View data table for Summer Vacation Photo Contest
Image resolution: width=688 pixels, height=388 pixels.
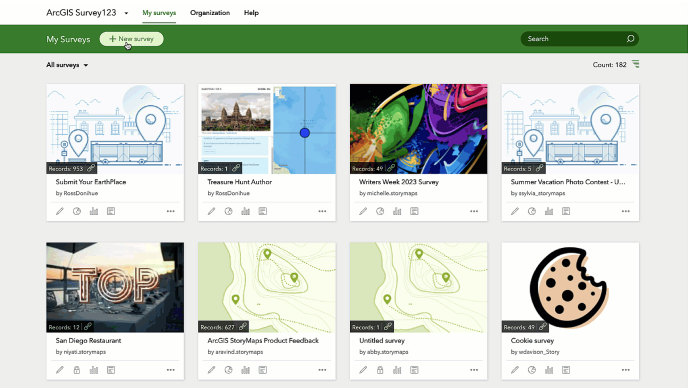point(566,211)
